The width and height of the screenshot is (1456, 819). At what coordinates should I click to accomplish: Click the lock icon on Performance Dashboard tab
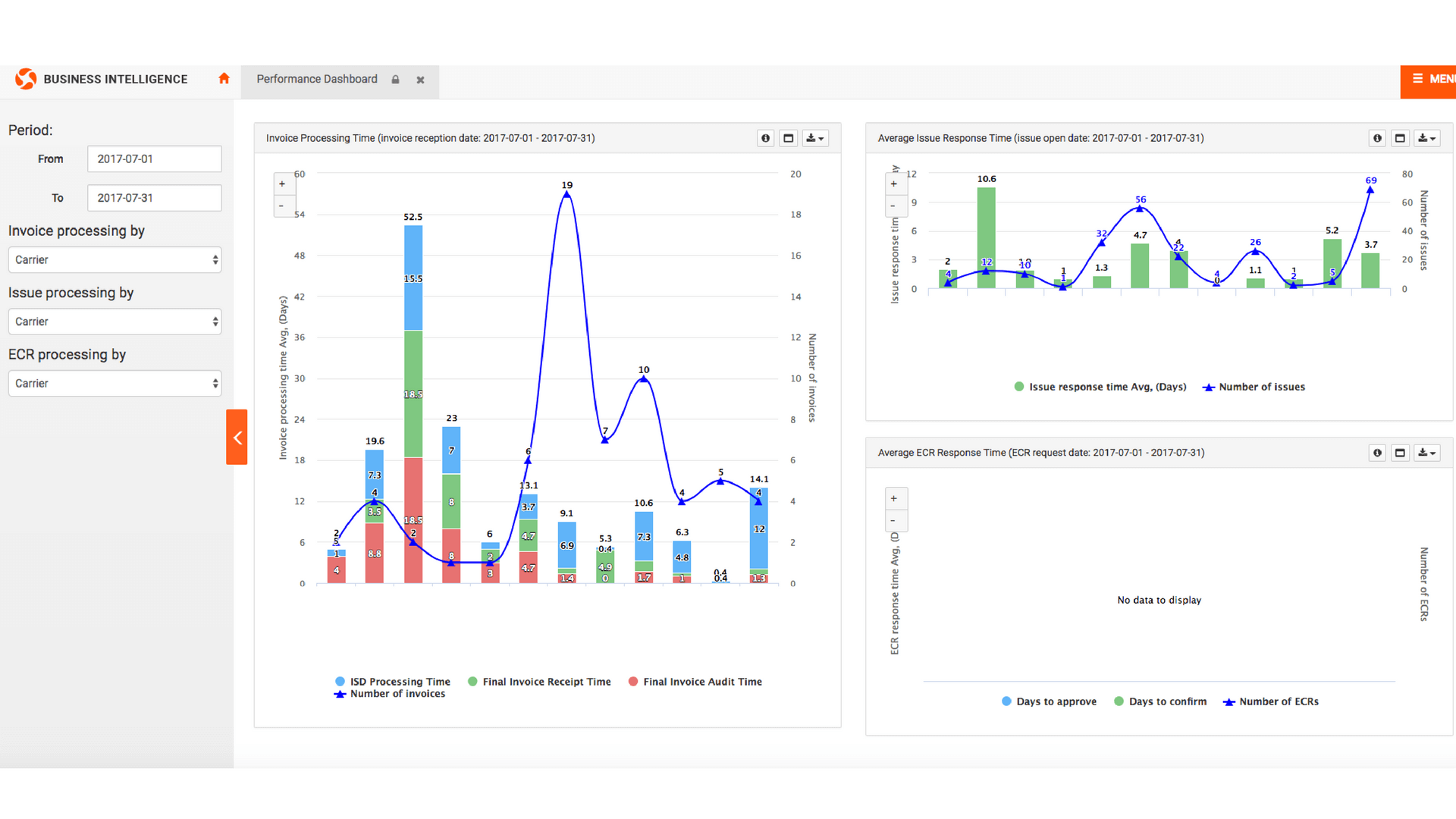[395, 80]
